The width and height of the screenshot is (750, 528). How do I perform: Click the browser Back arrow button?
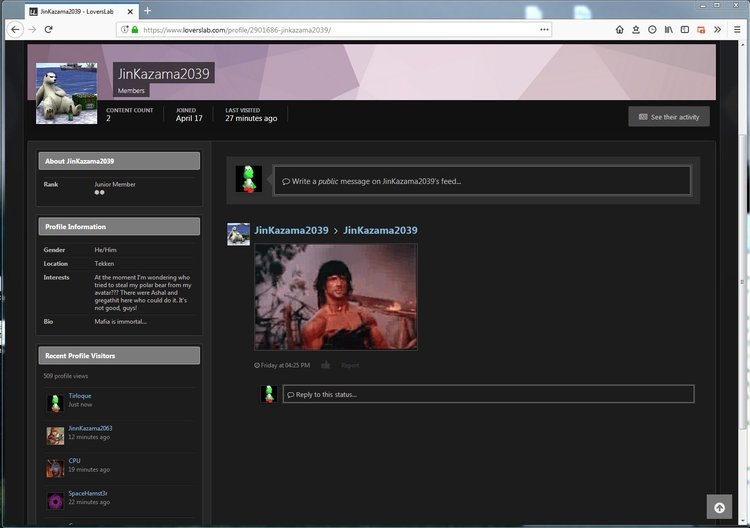[x=15, y=30]
